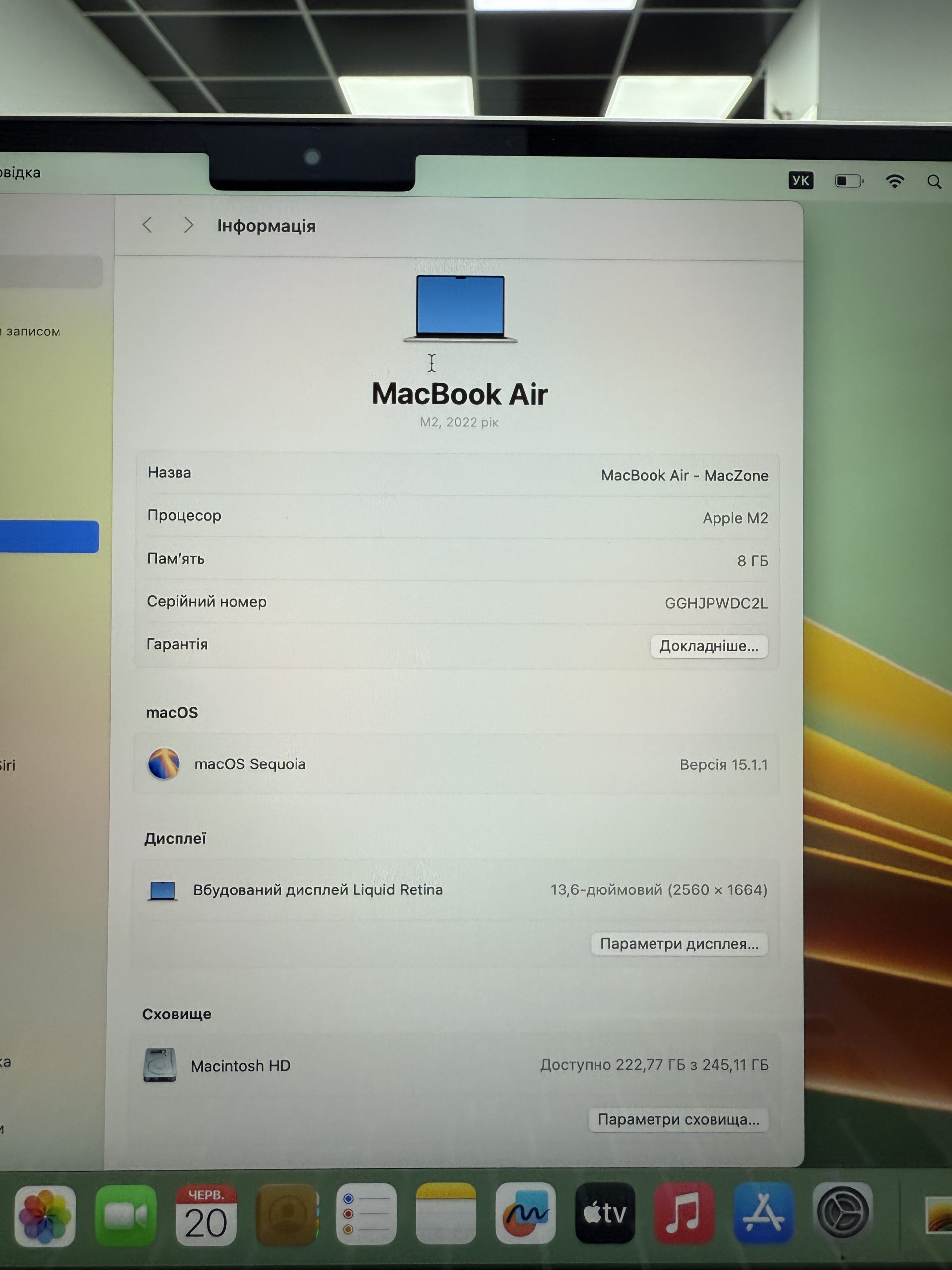The image size is (952, 1270).
Task: Click the built-in display icon
Action: tap(163, 890)
